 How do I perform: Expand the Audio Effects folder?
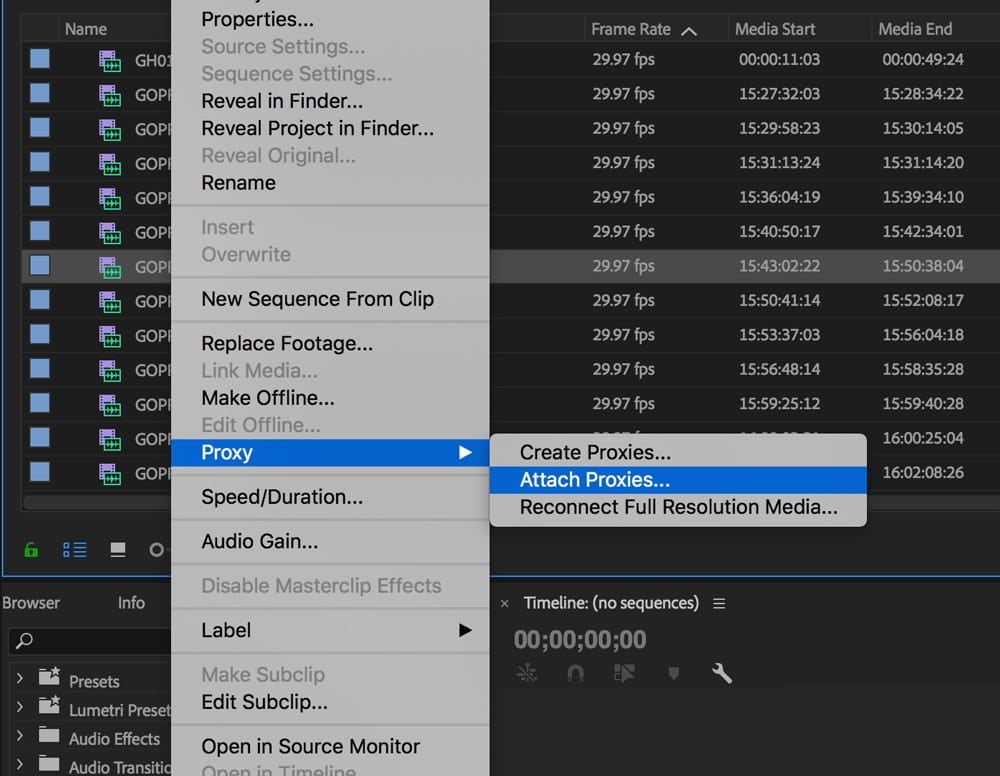point(20,739)
